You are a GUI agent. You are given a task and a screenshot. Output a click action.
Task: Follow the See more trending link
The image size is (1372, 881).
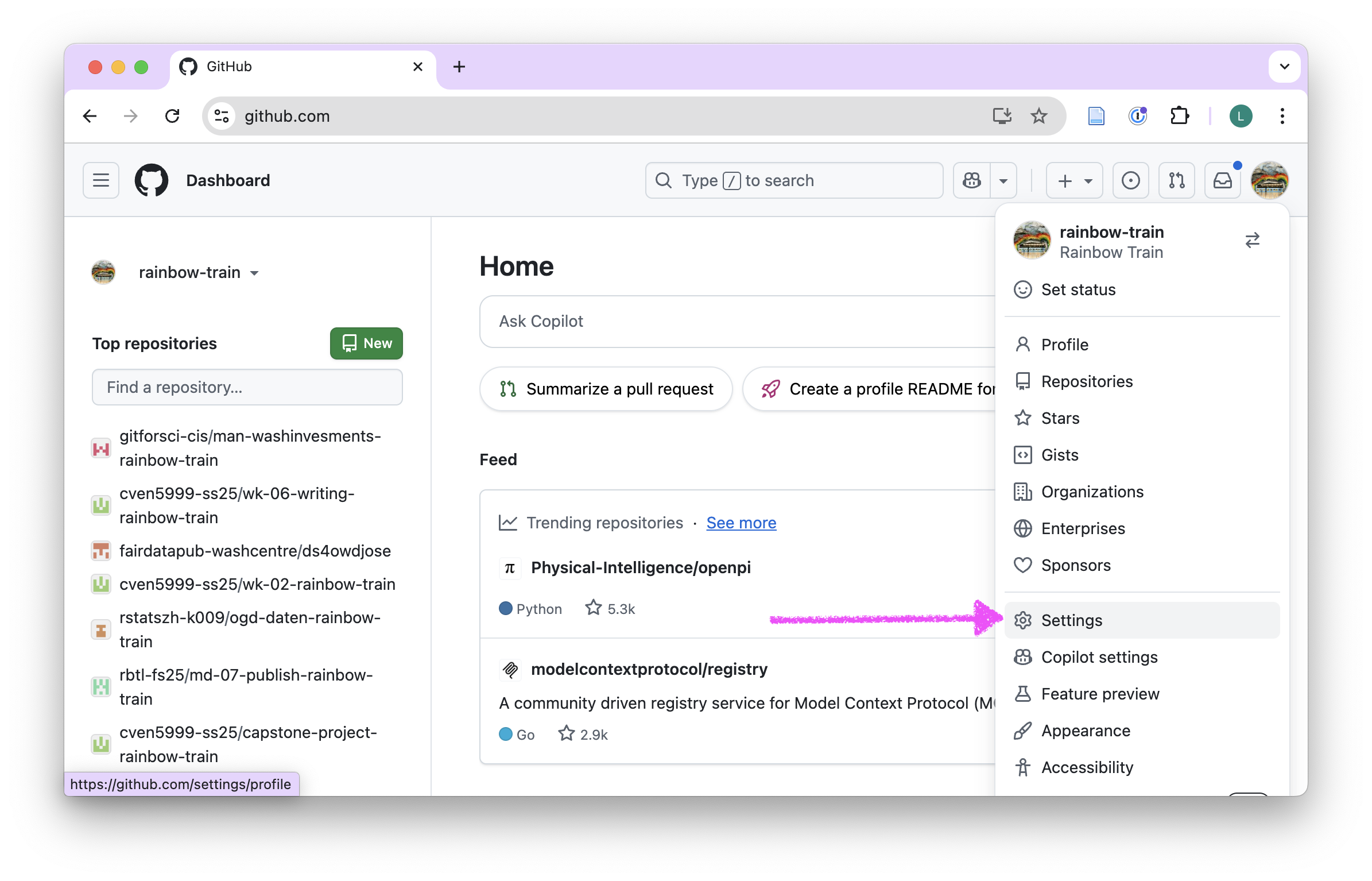tap(741, 523)
